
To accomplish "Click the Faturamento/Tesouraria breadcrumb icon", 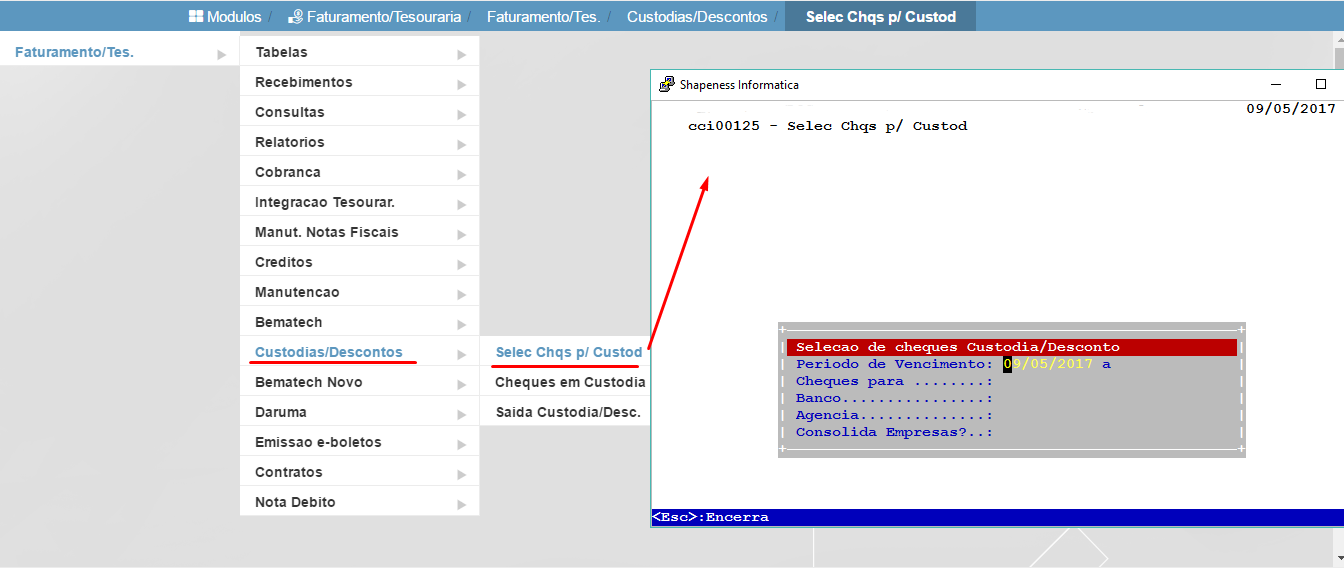I will point(295,17).
